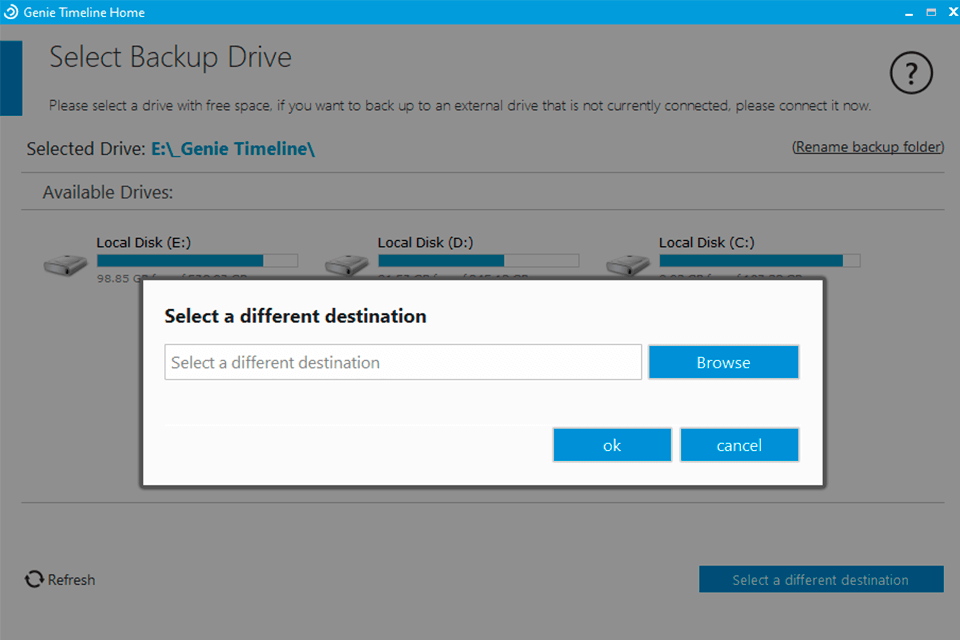960x640 pixels.
Task: Click the Local Disk (D:) usage bar
Action: coord(478,261)
